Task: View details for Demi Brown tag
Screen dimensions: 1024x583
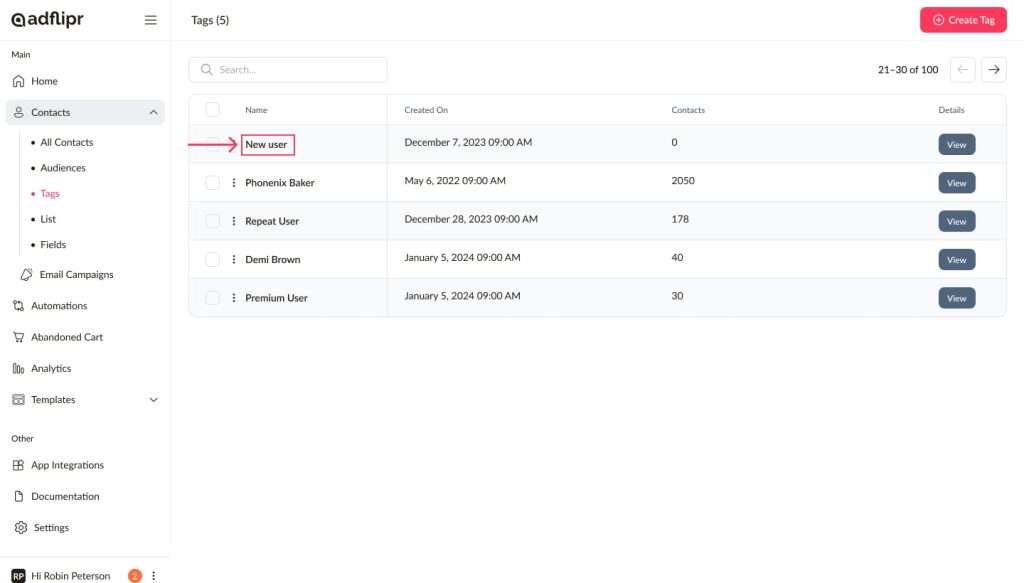Action: pyautogui.click(x=956, y=260)
